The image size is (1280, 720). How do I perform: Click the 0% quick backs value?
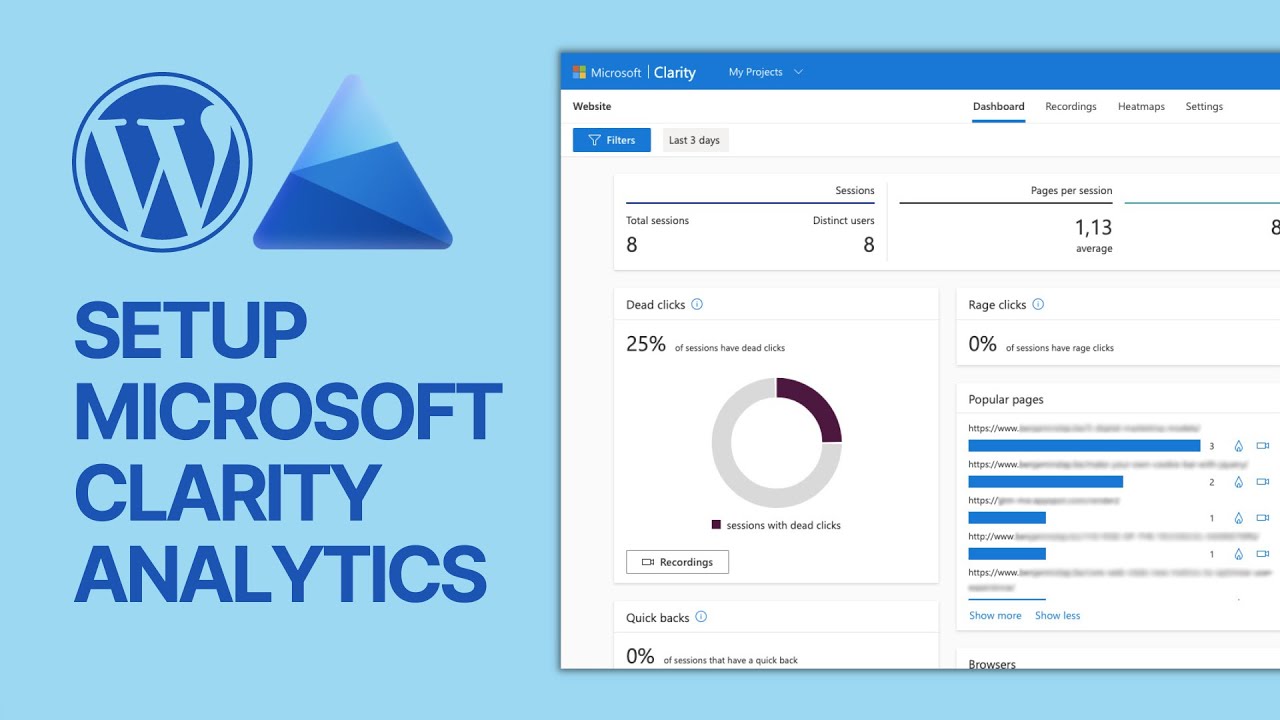pyautogui.click(x=640, y=657)
